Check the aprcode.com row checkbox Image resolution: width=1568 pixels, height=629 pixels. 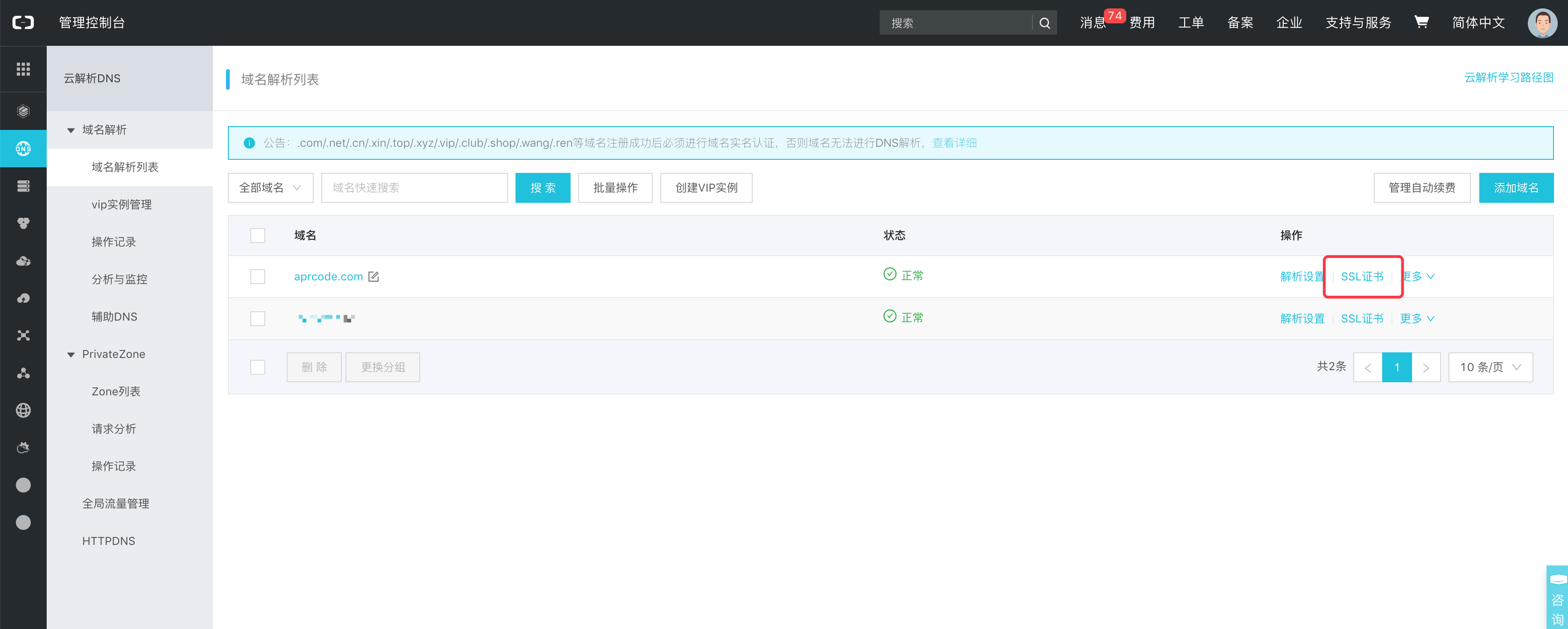pyautogui.click(x=257, y=277)
